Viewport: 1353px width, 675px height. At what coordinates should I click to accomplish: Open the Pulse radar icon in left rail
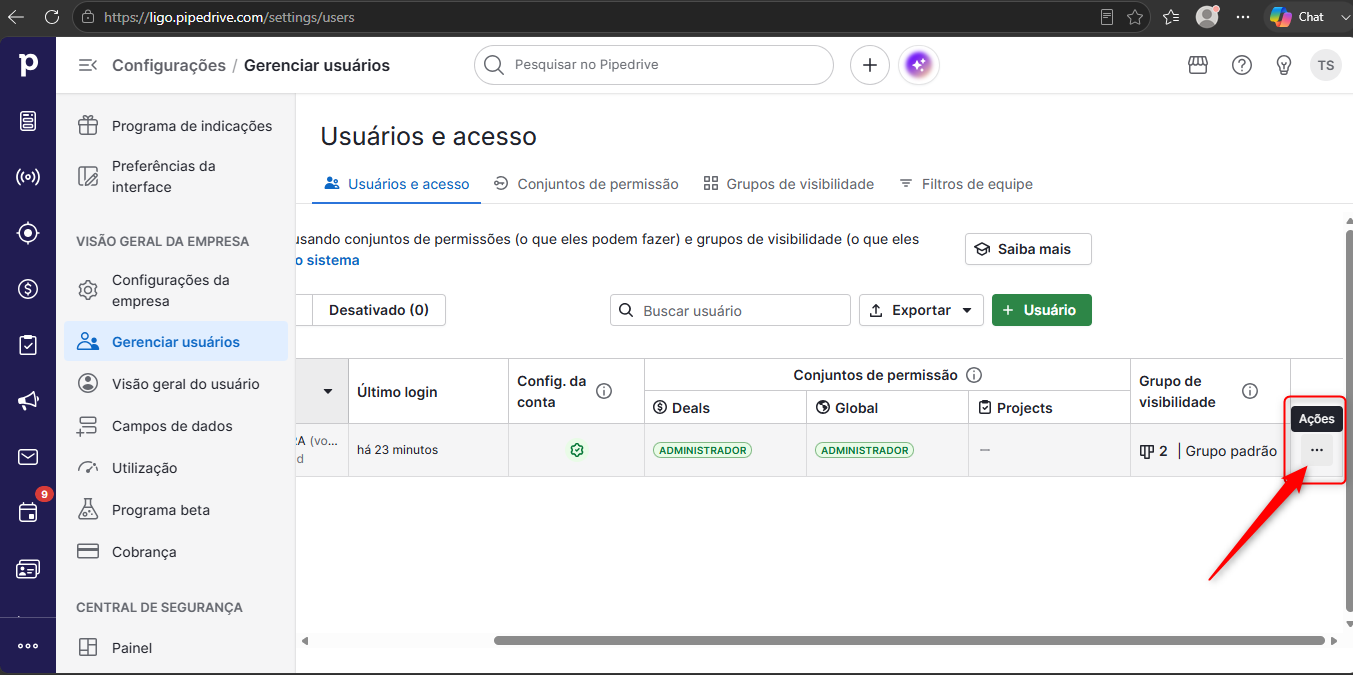[x=28, y=177]
